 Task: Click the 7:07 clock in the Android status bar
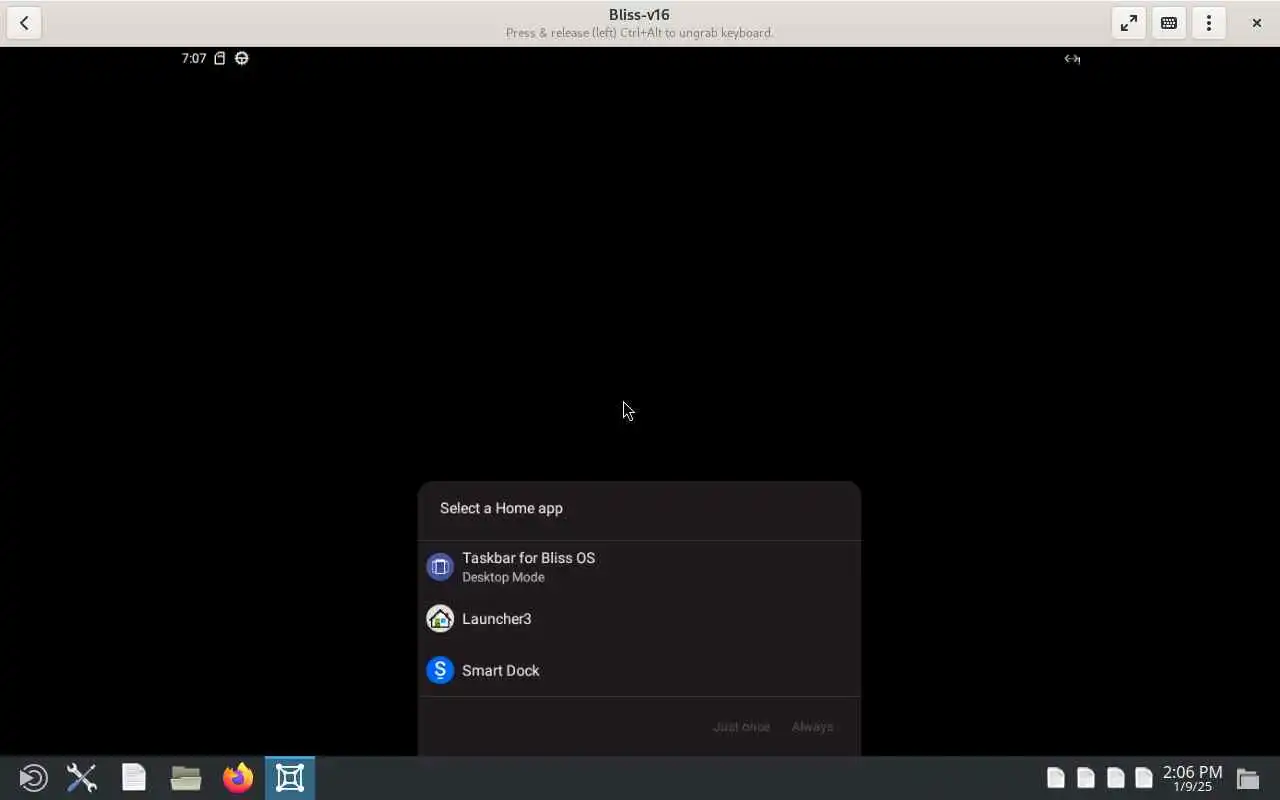(x=194, y=58)
